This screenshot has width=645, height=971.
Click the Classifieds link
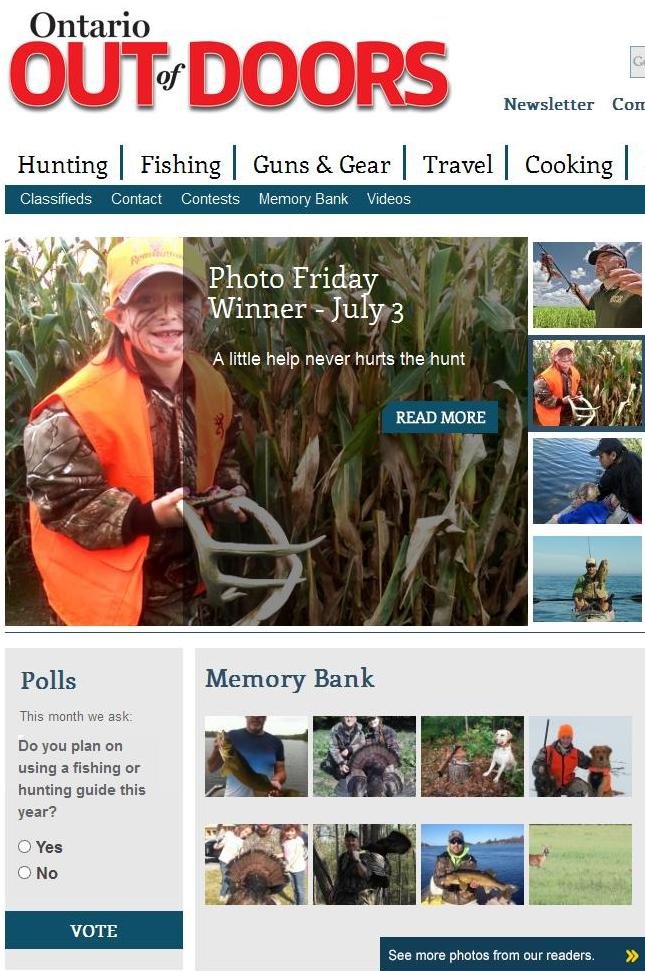tap(56, 199)
